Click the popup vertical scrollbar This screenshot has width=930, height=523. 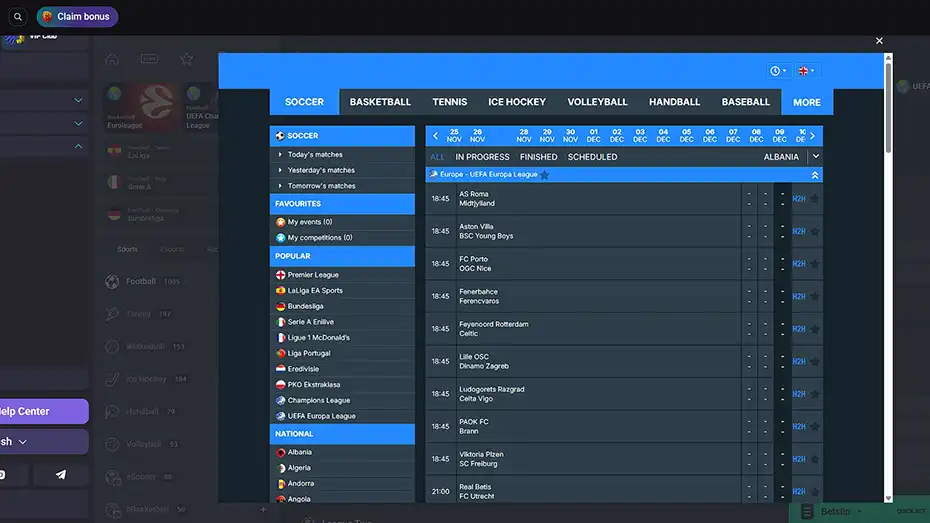888,107
